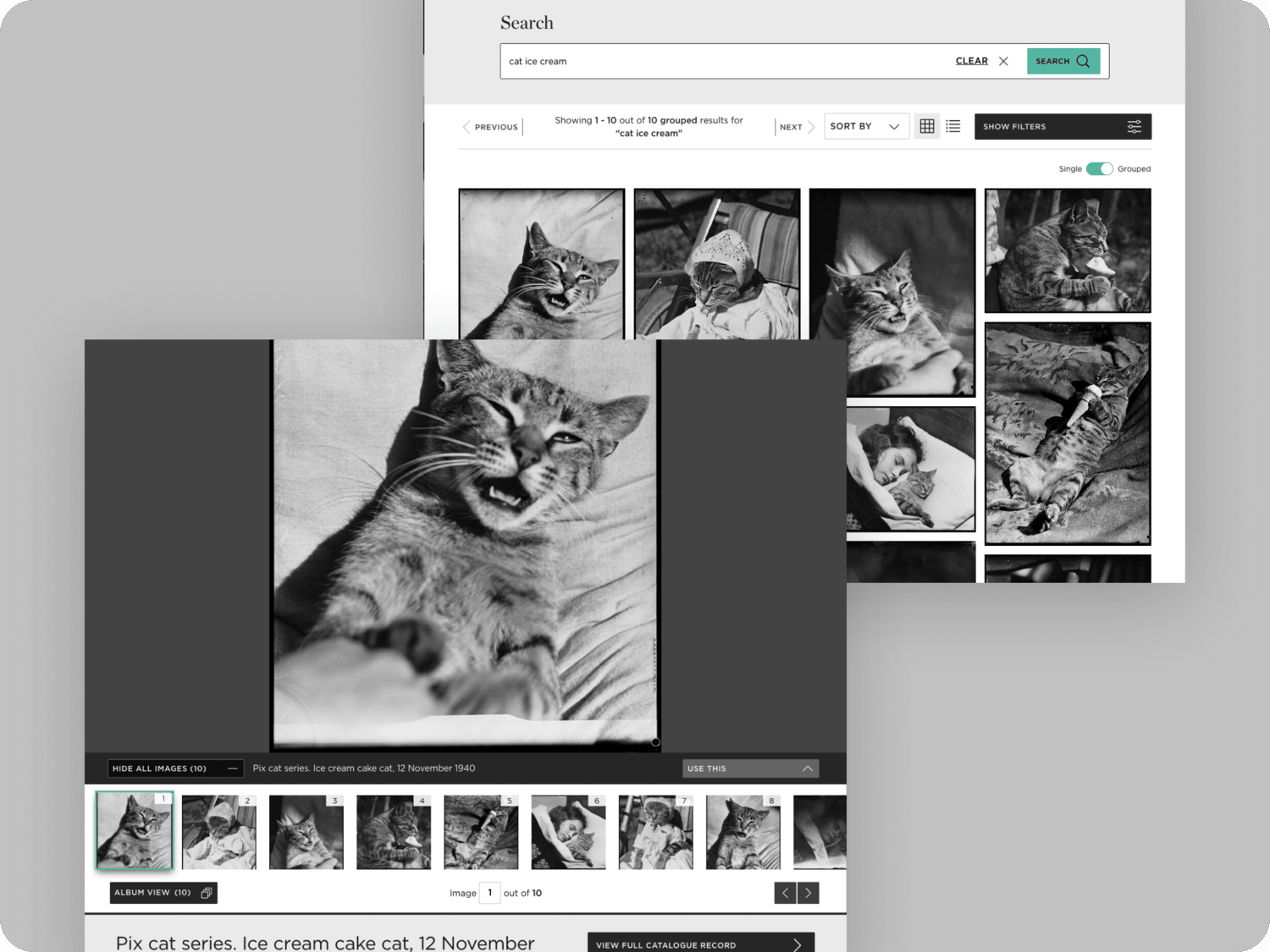Open laughing cat search result thumbnail

(x=541, y=264)
